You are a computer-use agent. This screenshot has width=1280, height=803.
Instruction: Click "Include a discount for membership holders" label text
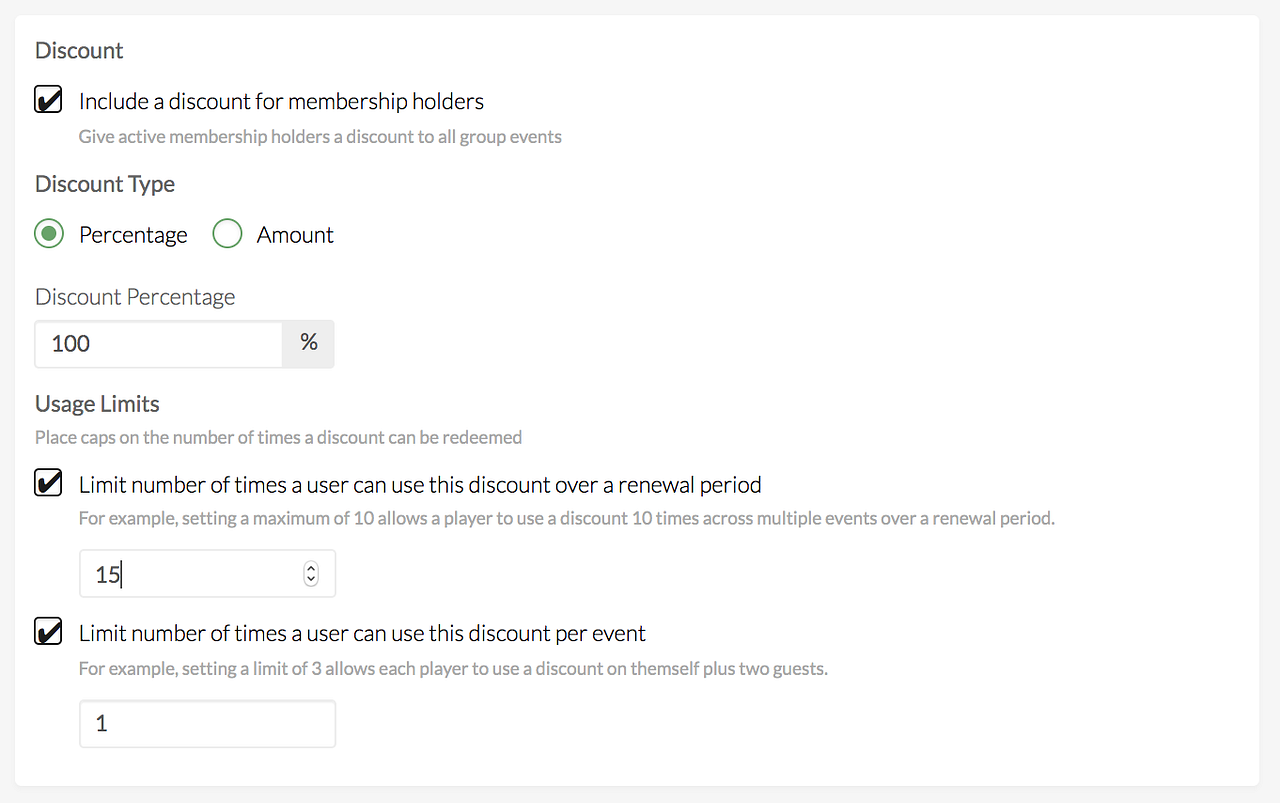281,101
